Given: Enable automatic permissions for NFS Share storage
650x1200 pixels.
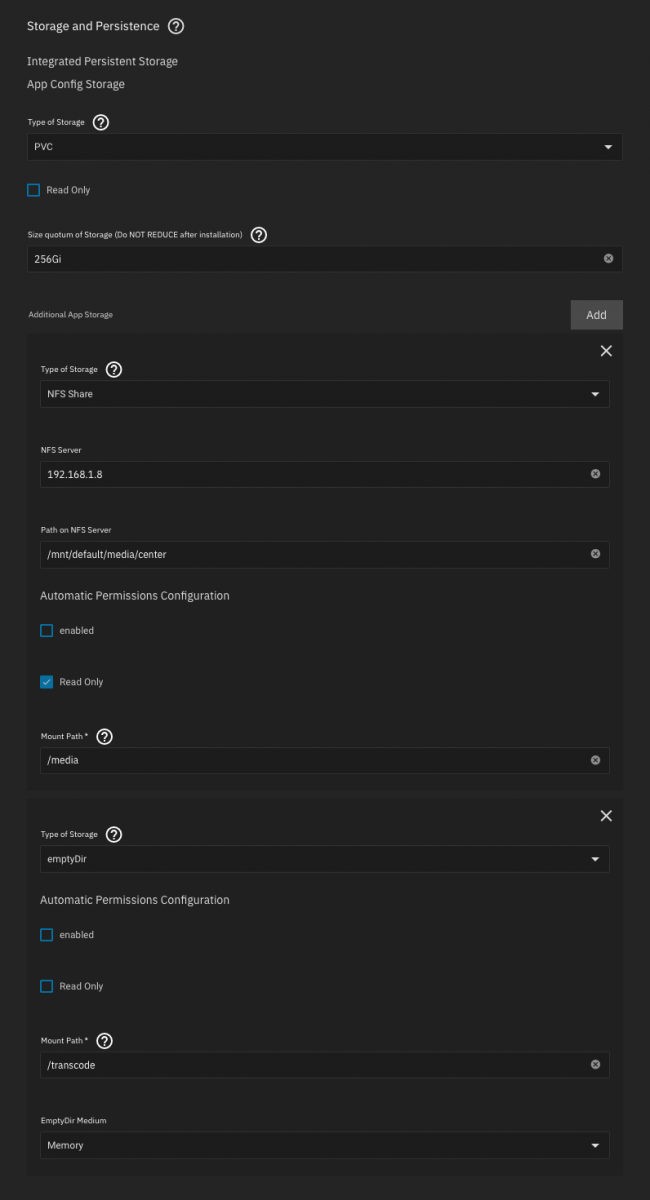Looking at the screenshot, I should coord(47,631).
